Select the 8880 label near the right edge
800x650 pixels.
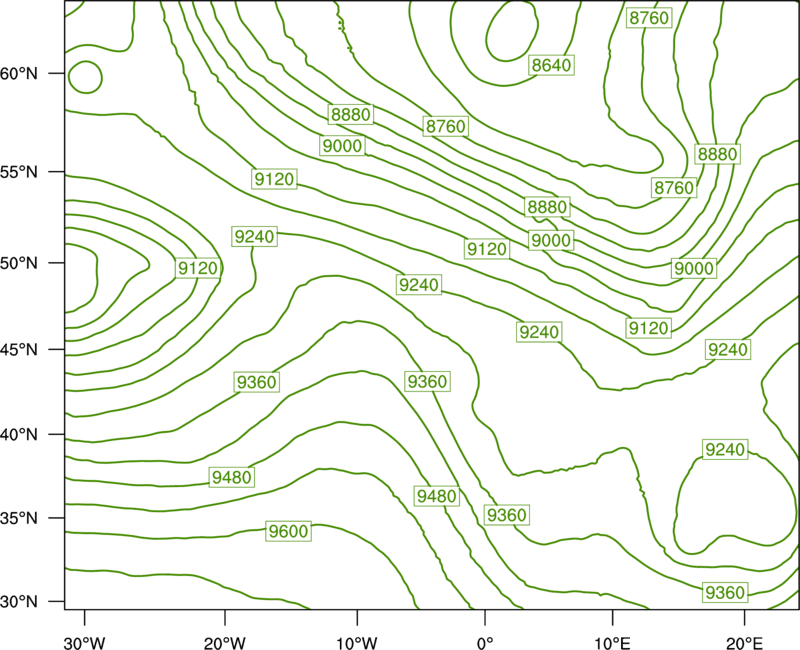(717, 154)
